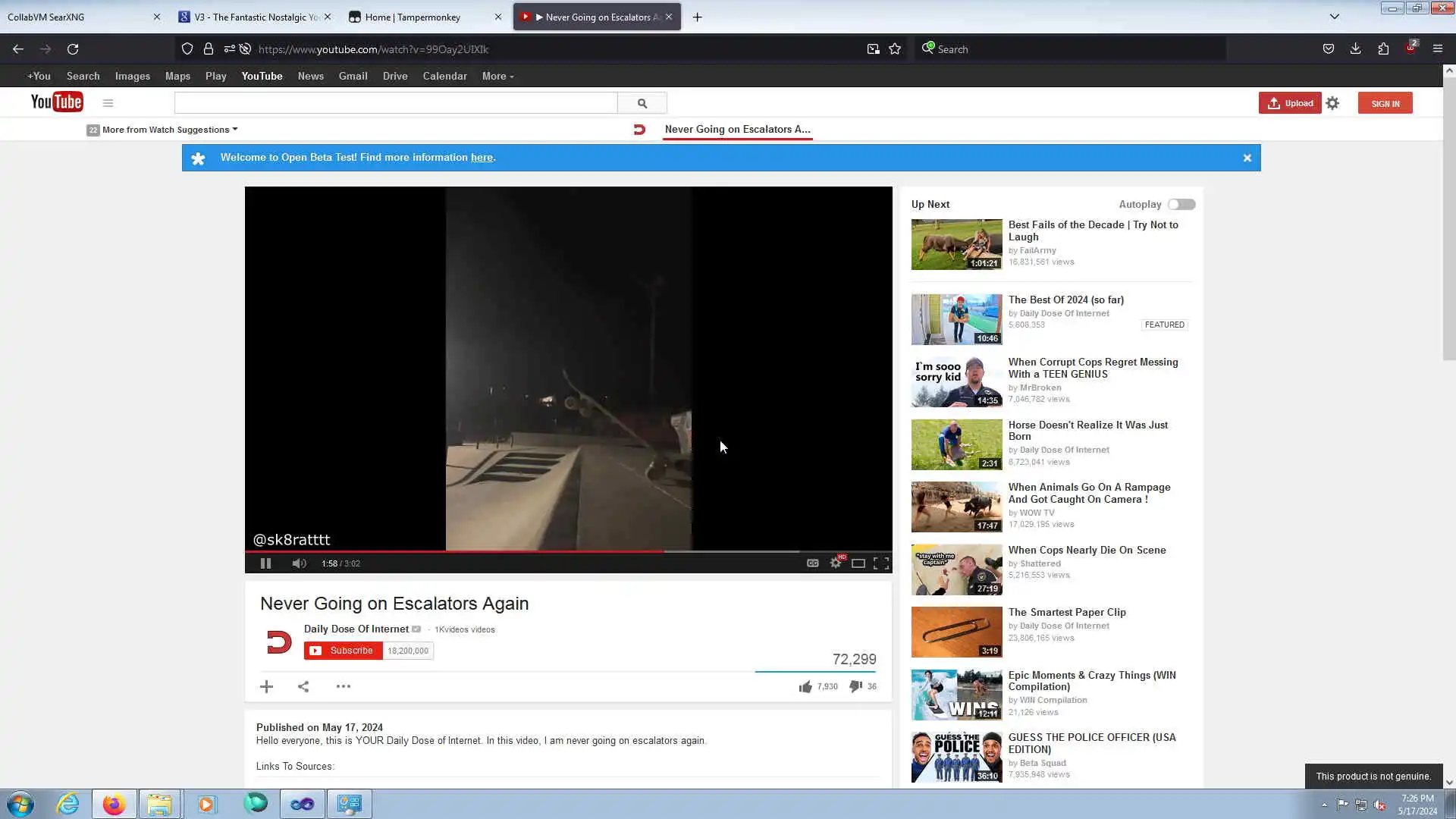Switch to theater mode player size

pyautogui.click(x=858, y=563)
